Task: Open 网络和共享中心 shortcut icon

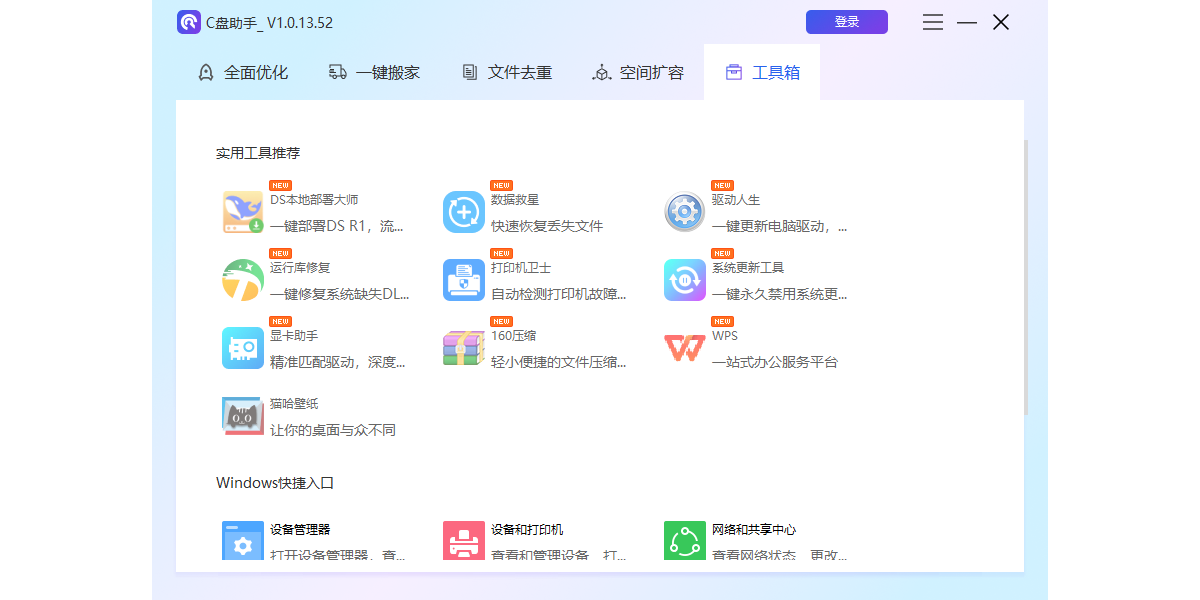Action: 684,541
